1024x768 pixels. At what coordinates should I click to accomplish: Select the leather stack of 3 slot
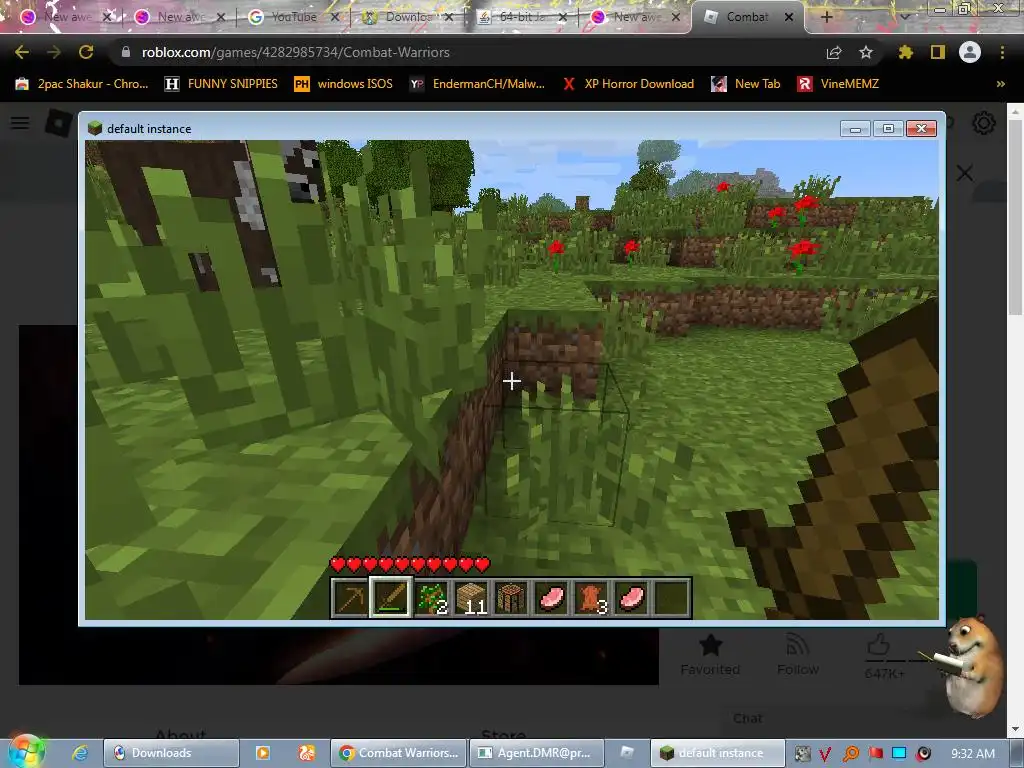point(591,597)
